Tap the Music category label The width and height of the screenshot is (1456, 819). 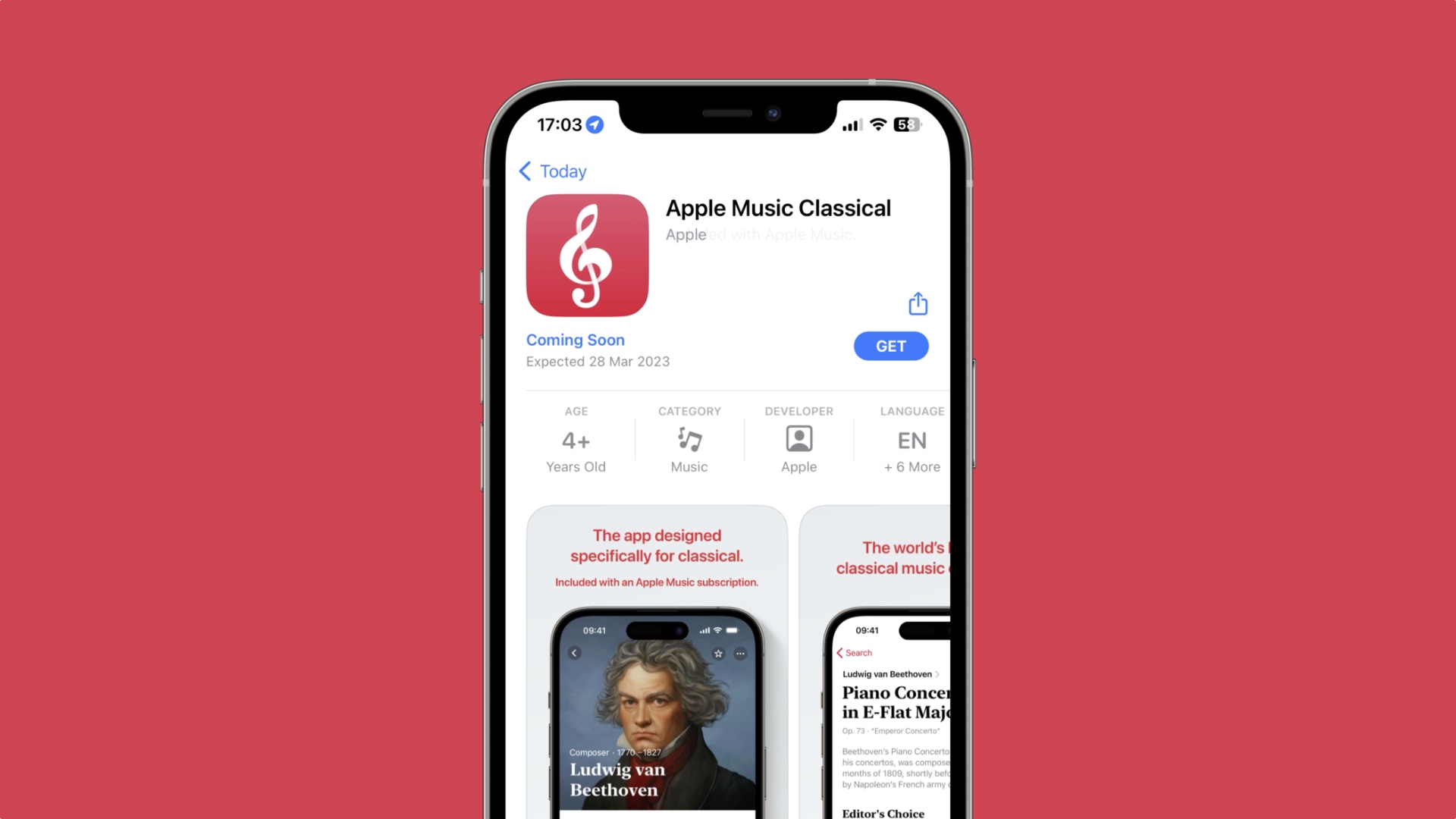pyautogui.click(x=688, y=466)
